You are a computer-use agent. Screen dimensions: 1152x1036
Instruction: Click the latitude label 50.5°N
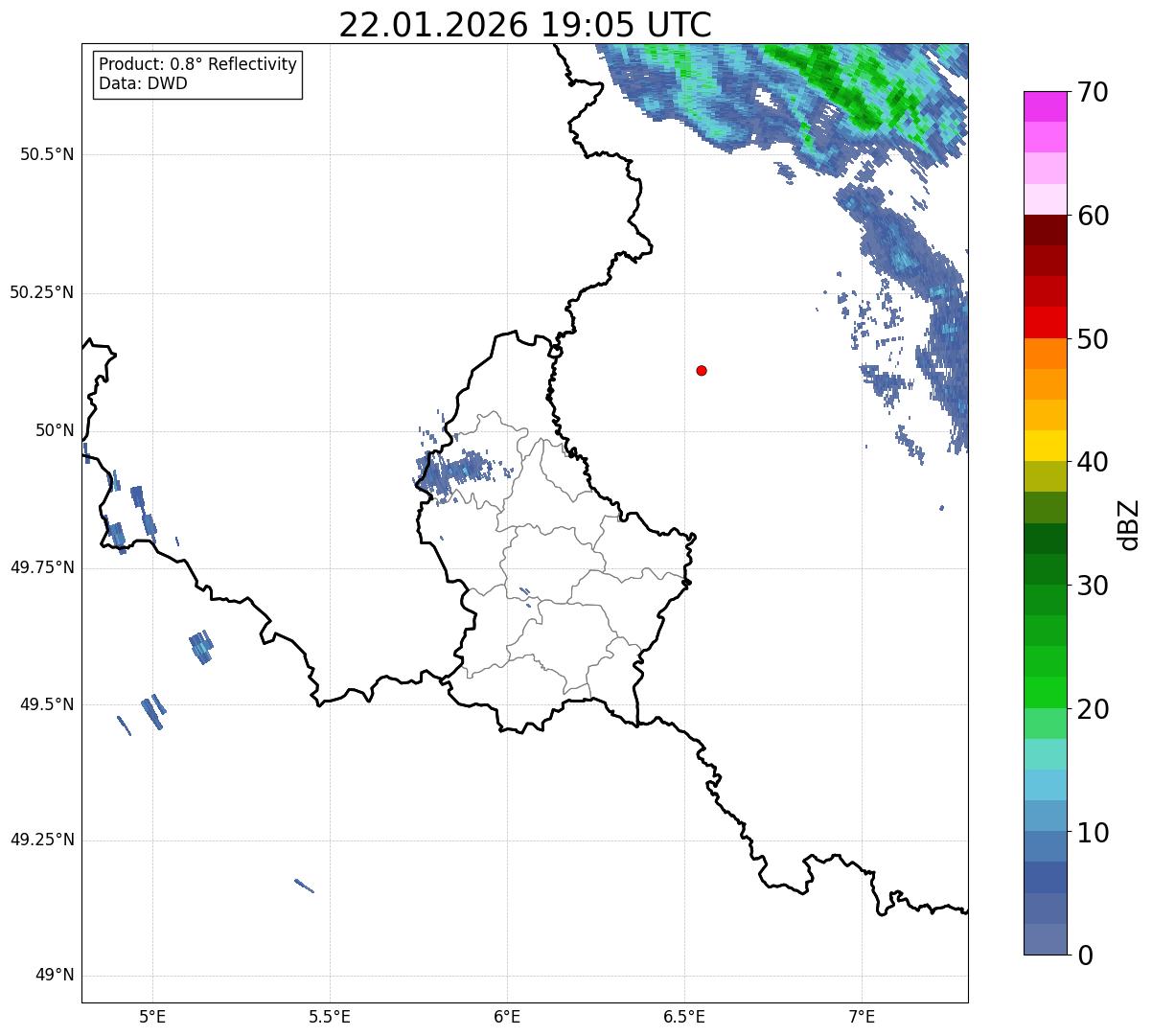(x=47, y=154)
